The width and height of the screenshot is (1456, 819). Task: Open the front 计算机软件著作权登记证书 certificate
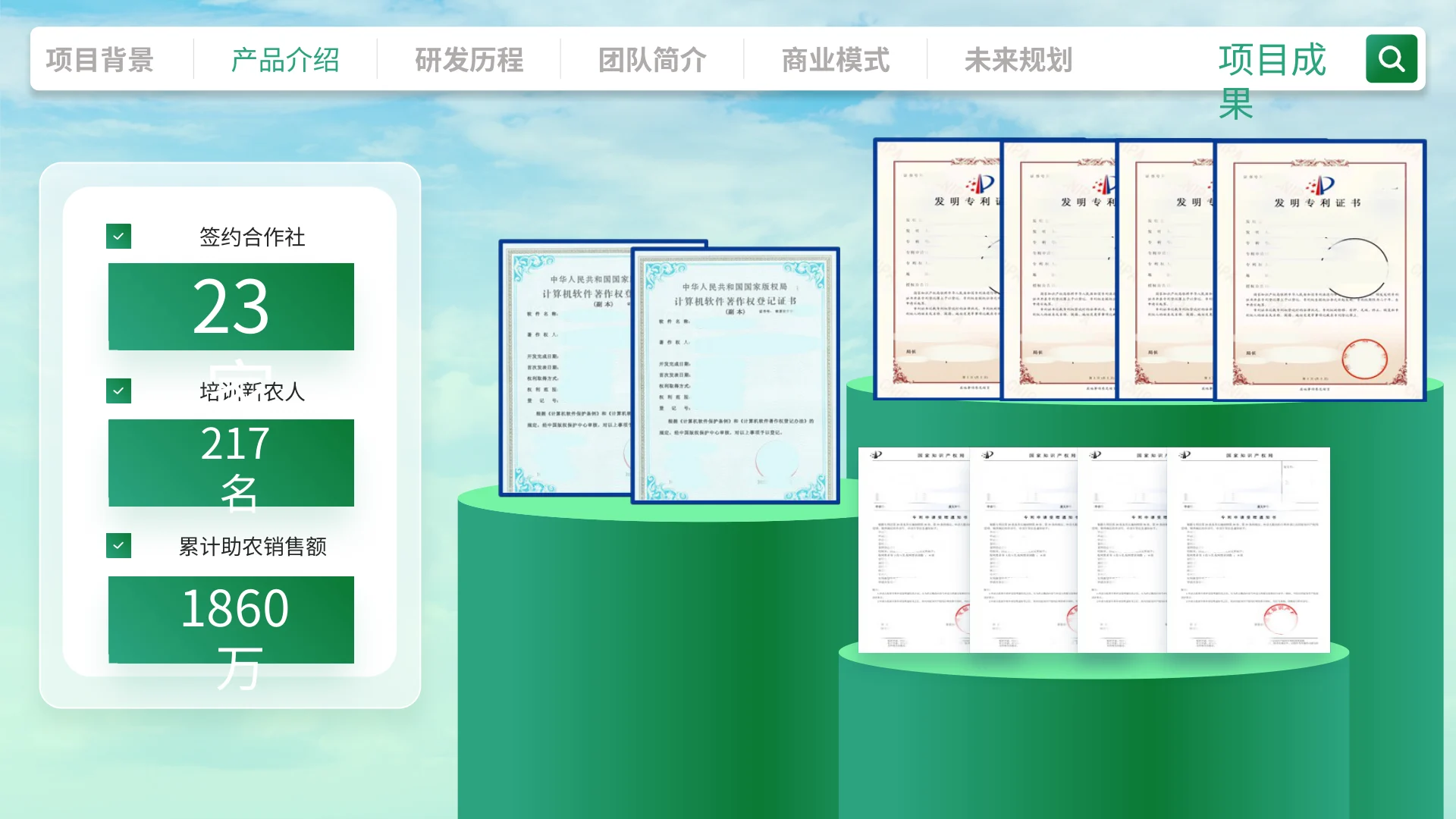click(x=736, y=375)
